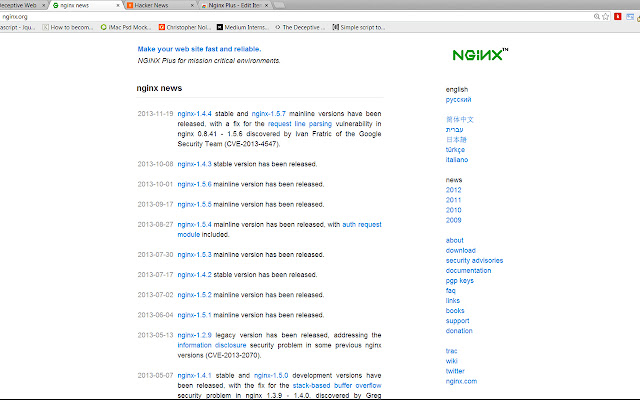Switch language to Japanese

(x=456, y=140)
